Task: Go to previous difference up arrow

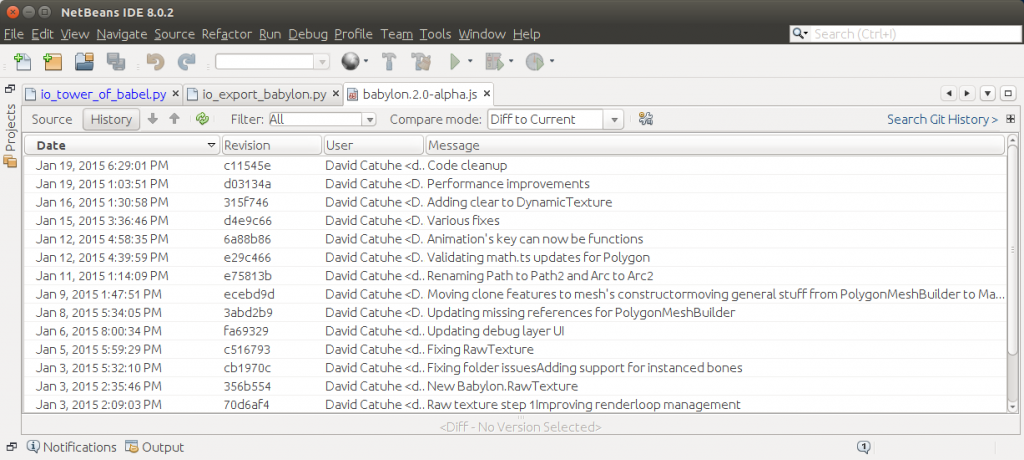Action: tap(174, 119)
